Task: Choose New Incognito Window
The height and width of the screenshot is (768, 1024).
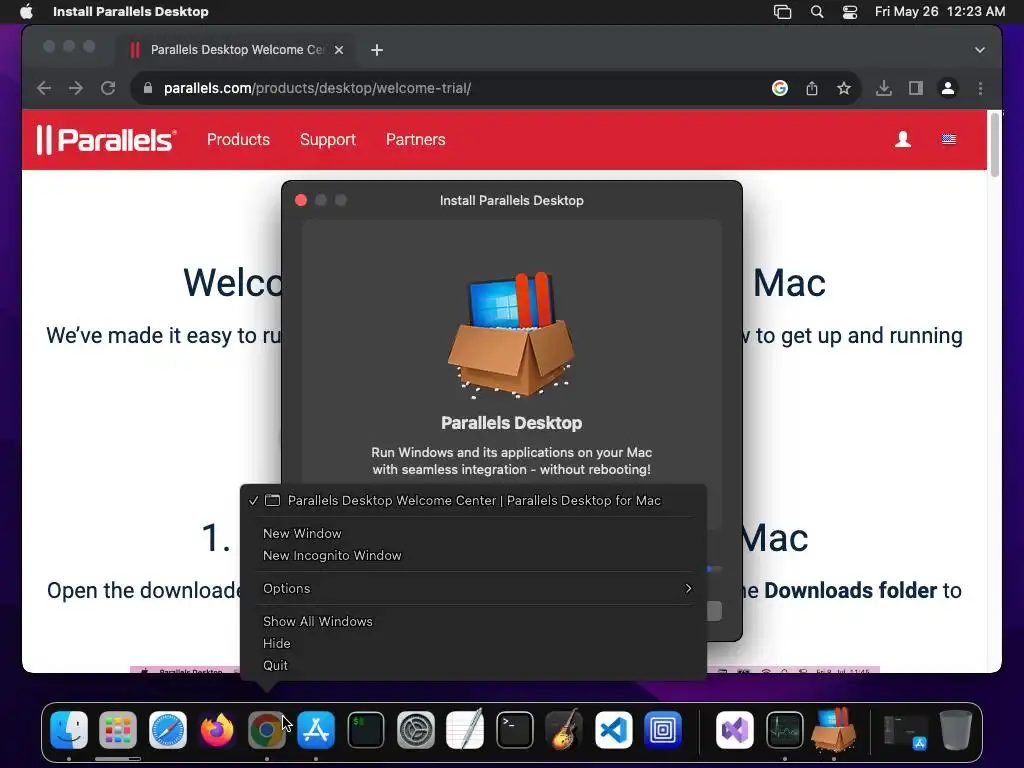Action: point(332,556)
